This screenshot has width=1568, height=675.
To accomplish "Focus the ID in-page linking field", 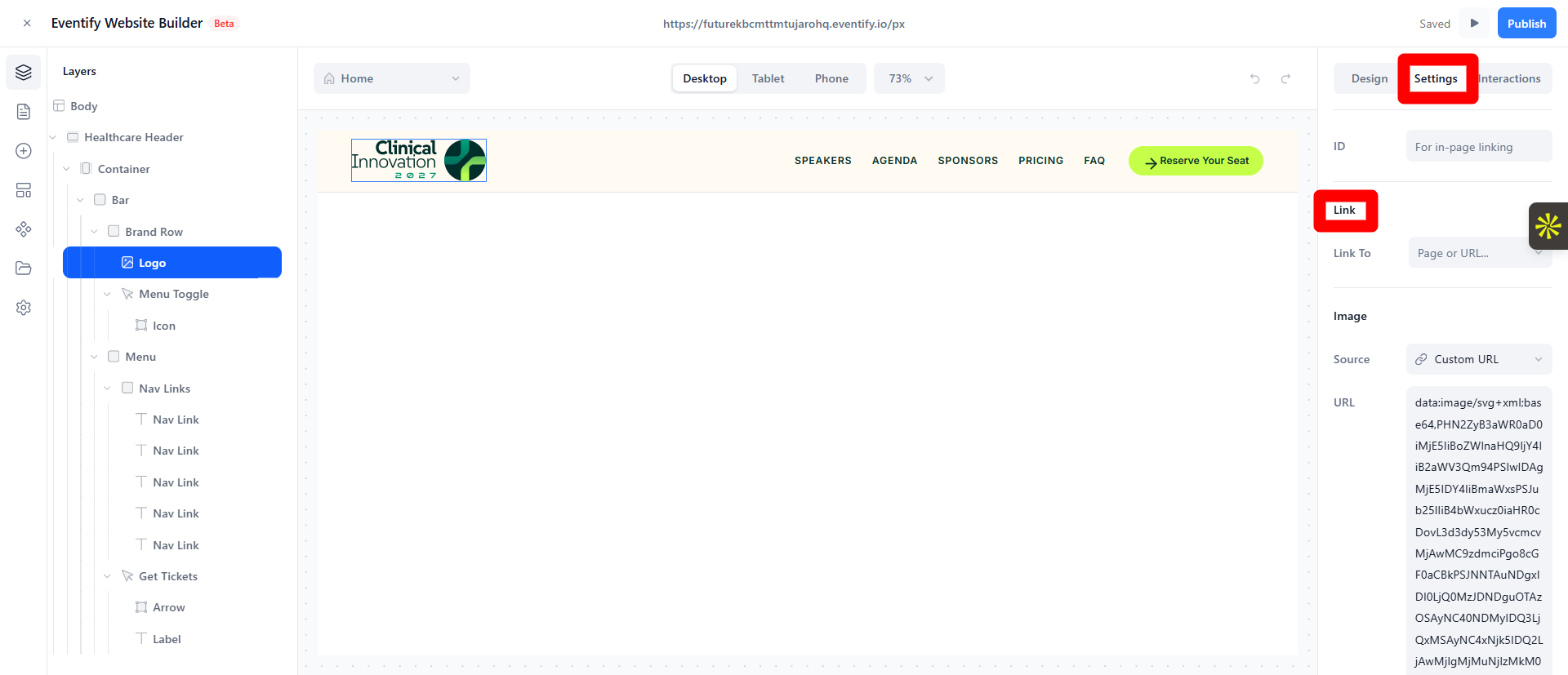I will point(1479,146).
